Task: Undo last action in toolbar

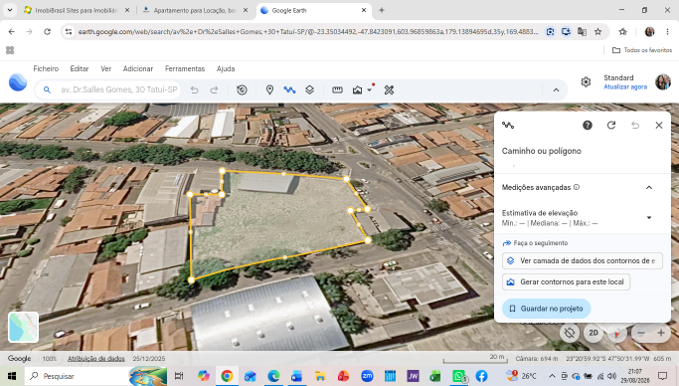Action: point(194,90)
